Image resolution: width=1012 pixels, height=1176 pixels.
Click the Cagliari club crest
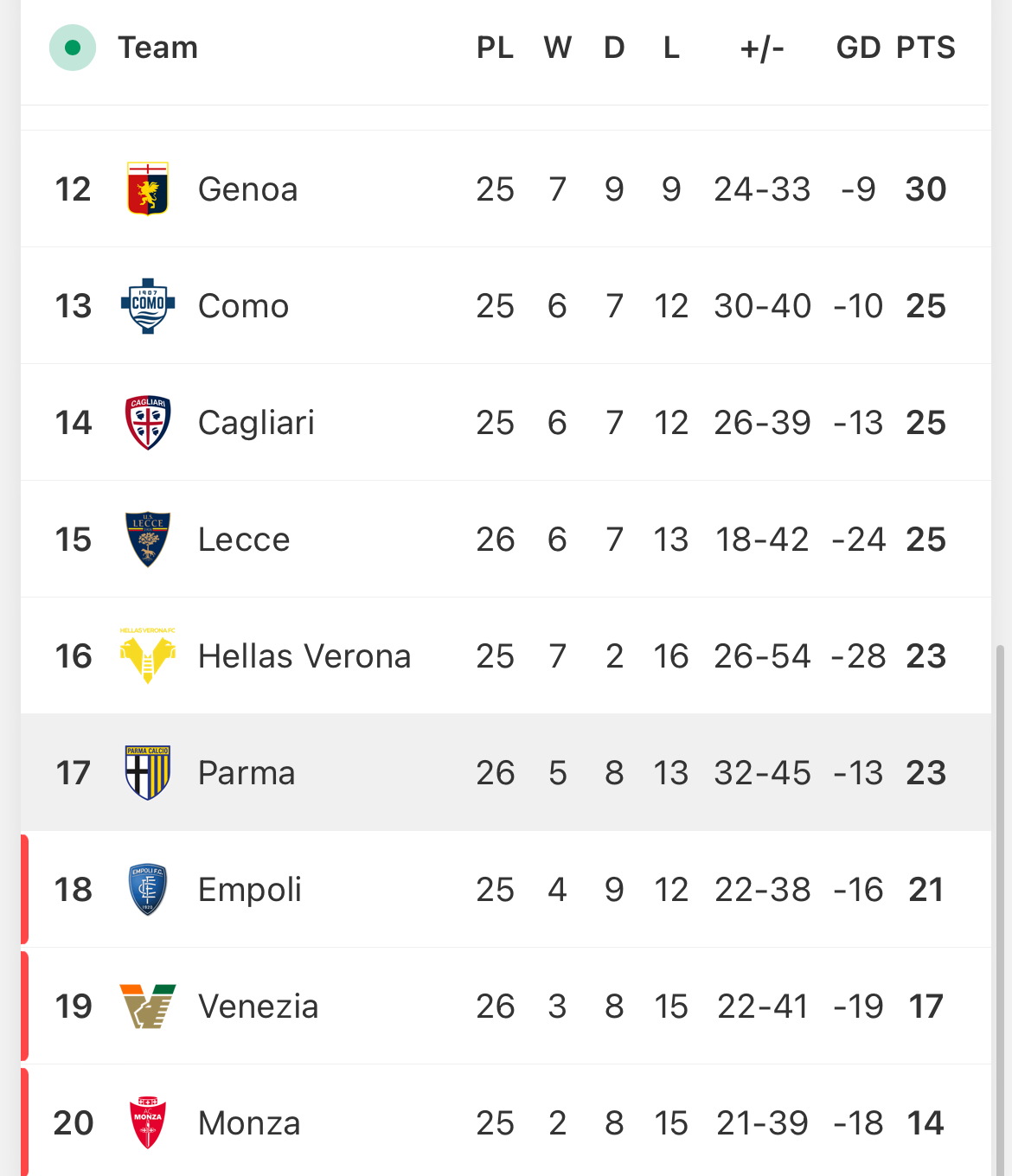point(148,422)
